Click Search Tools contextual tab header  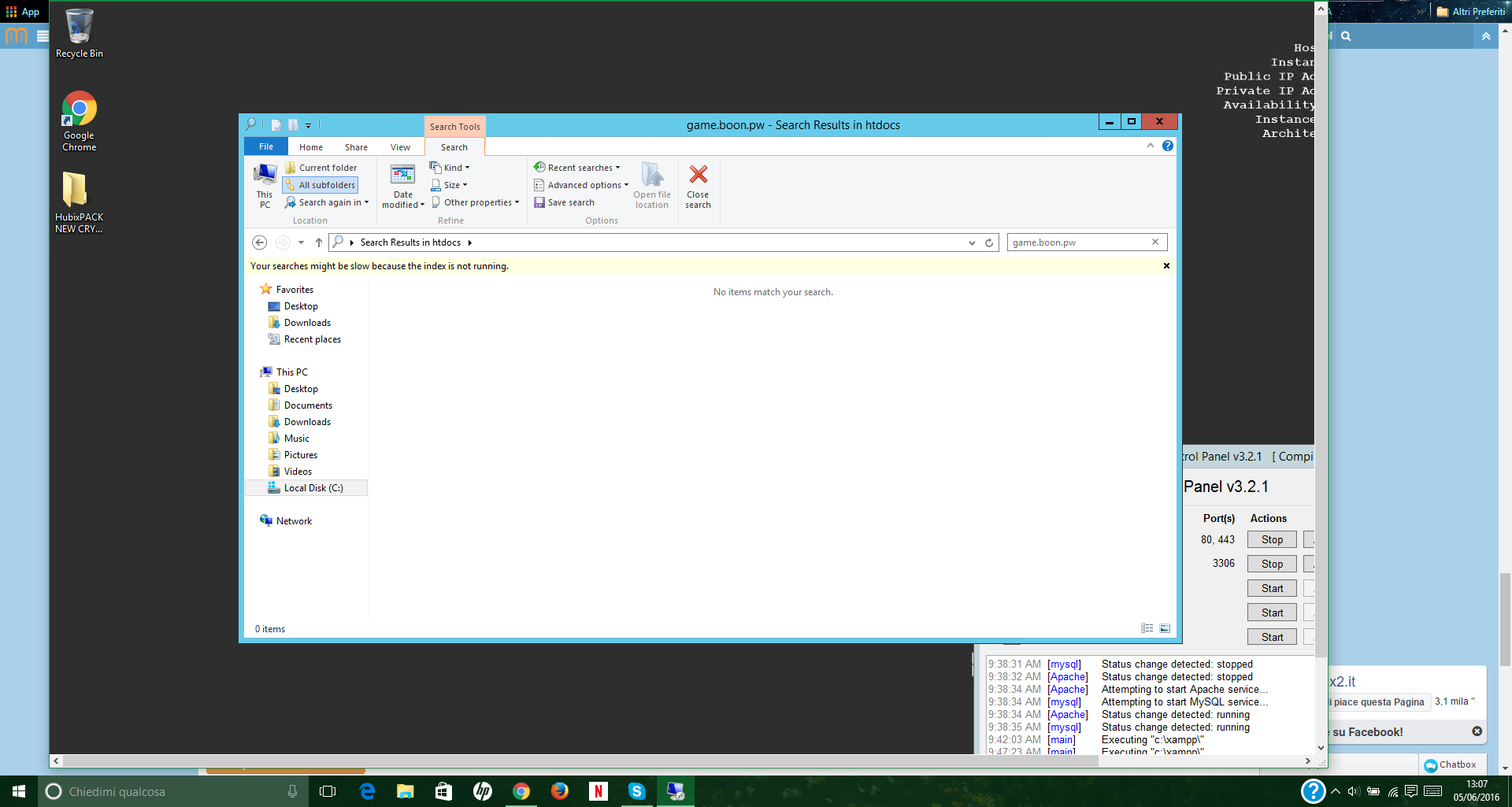click(455, 127)
